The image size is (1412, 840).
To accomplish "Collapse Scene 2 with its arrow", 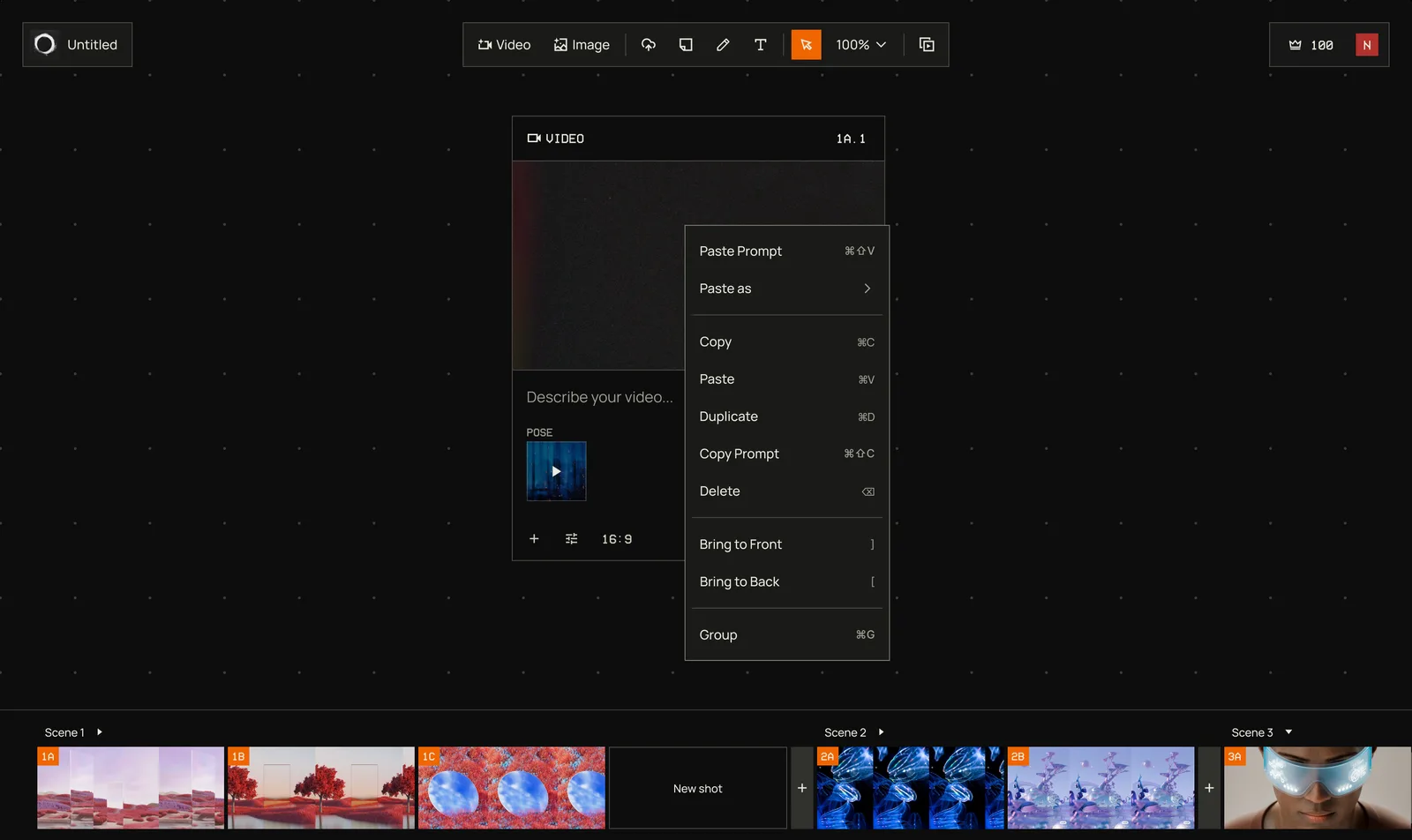I will pos(881,732).
